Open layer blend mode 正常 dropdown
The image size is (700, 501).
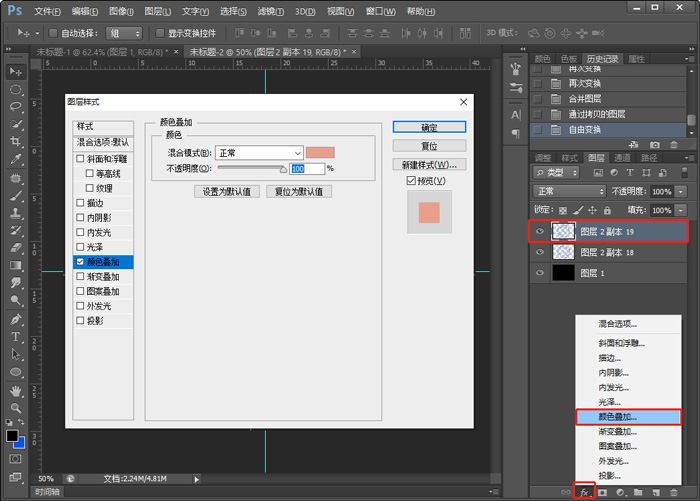pos(570,192)
